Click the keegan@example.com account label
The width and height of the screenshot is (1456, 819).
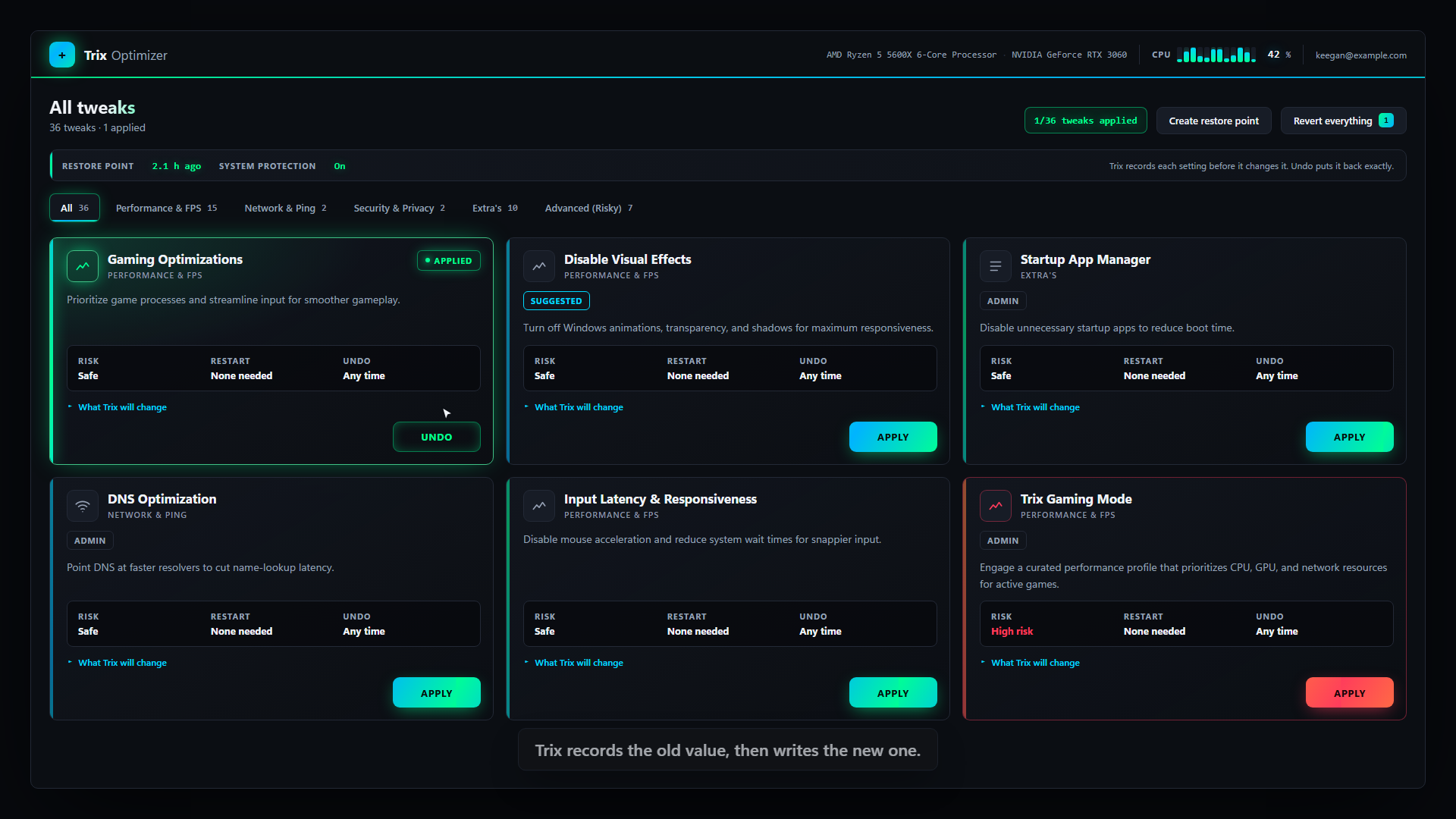[1360, 55]
